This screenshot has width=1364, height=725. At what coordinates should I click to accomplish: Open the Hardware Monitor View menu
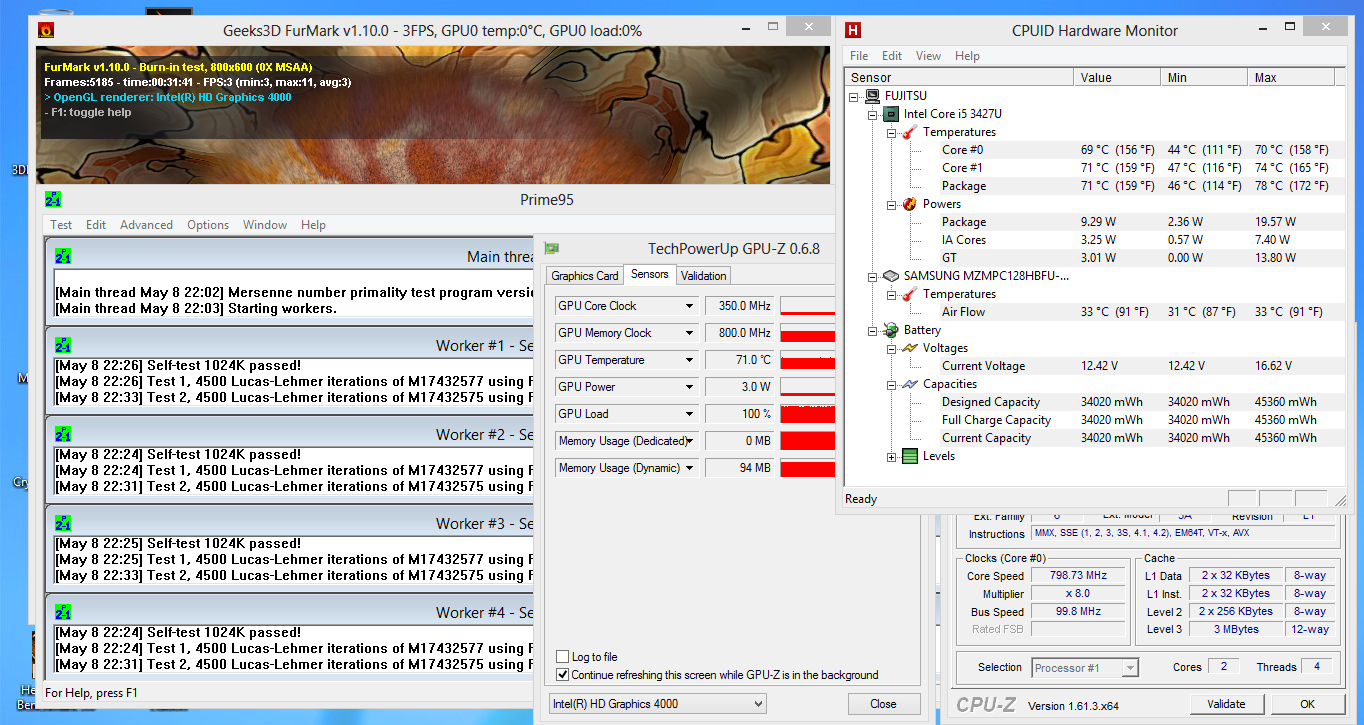[x=928, y=56]
